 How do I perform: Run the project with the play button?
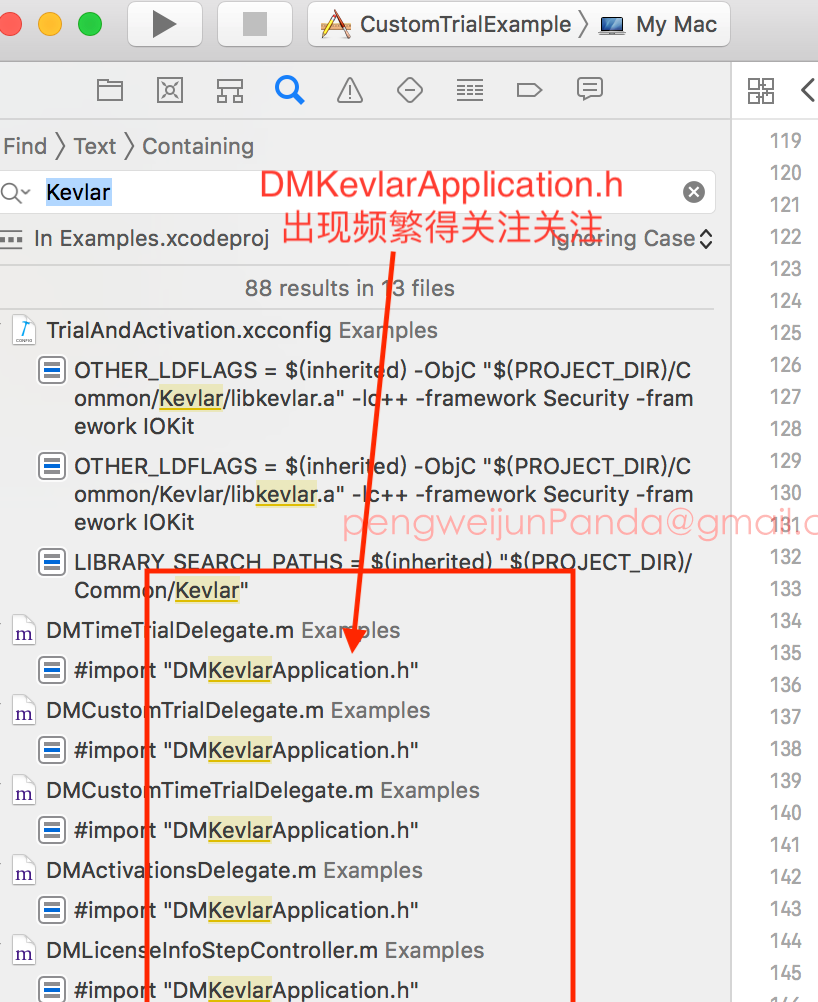(x=165, y=24)
